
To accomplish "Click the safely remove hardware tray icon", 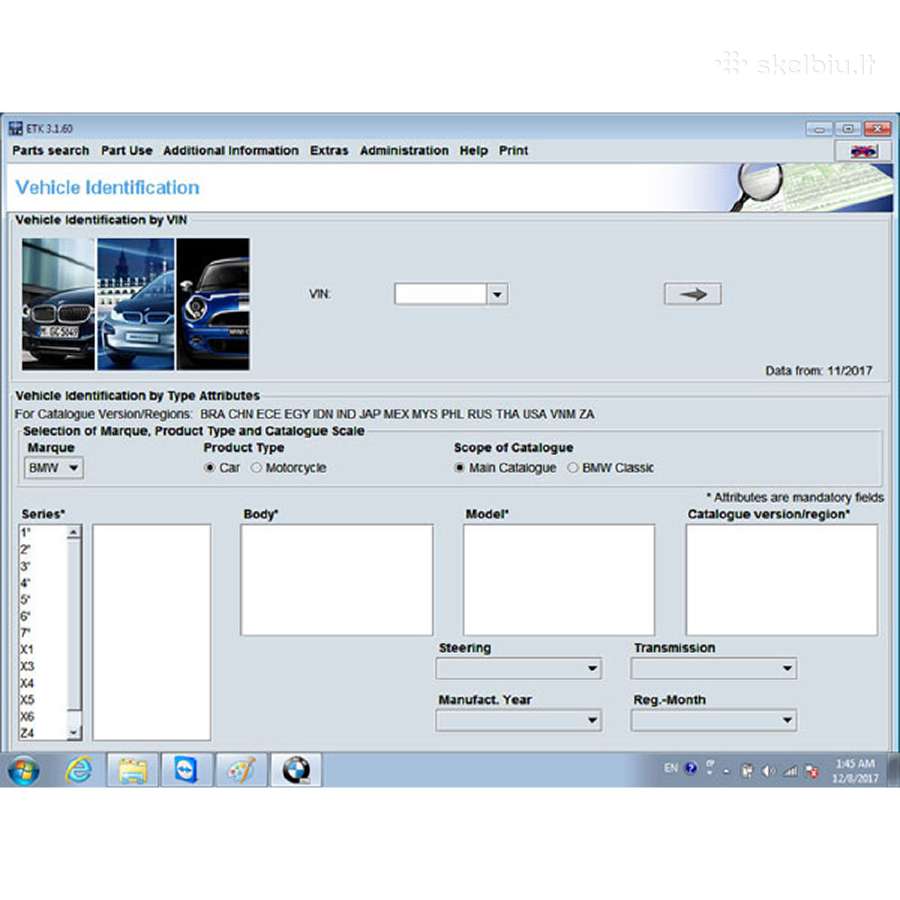I will 746,771.
